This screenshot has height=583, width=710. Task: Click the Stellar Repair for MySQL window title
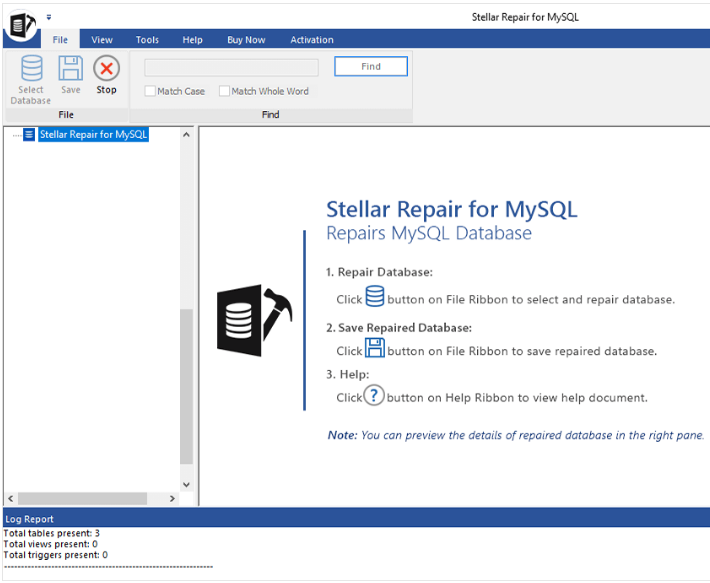(x=525, y=17)
